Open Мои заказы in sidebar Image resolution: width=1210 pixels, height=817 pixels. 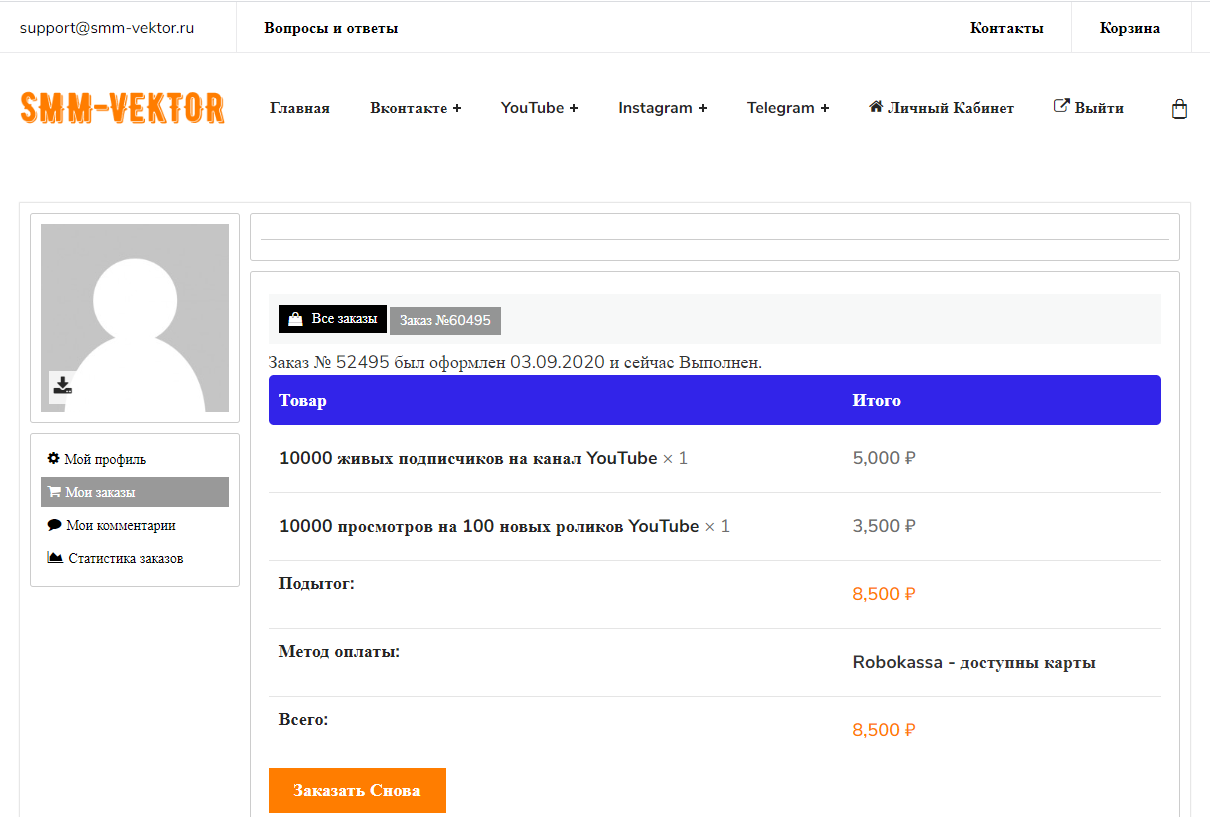tap(135, 492)
